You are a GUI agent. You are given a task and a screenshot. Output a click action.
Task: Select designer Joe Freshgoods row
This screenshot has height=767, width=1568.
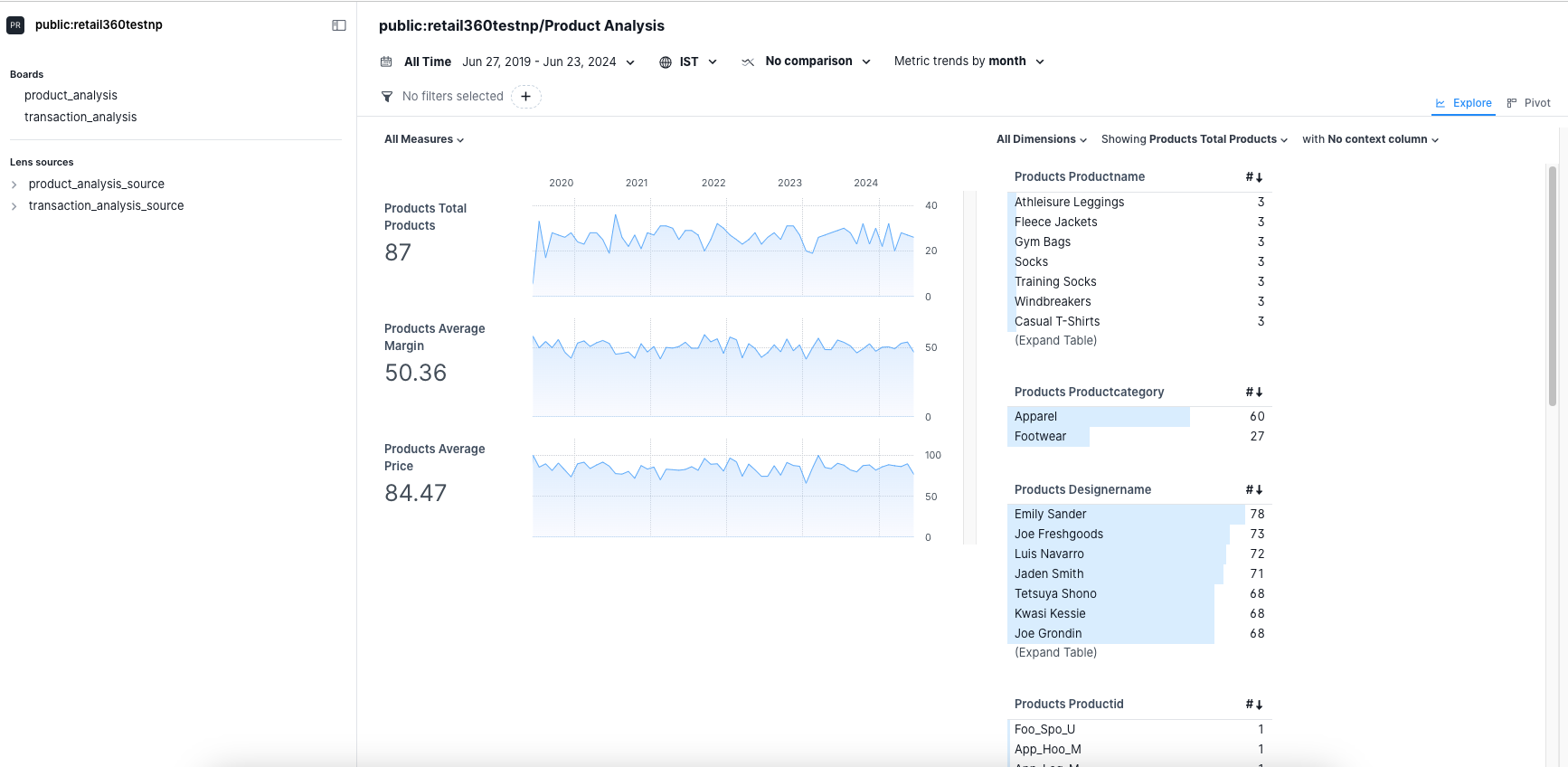click(1139, 535)
